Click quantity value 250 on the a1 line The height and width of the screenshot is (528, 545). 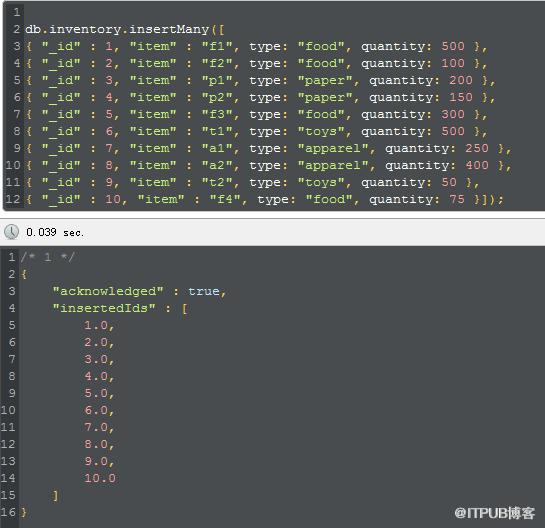click(477, 149)
